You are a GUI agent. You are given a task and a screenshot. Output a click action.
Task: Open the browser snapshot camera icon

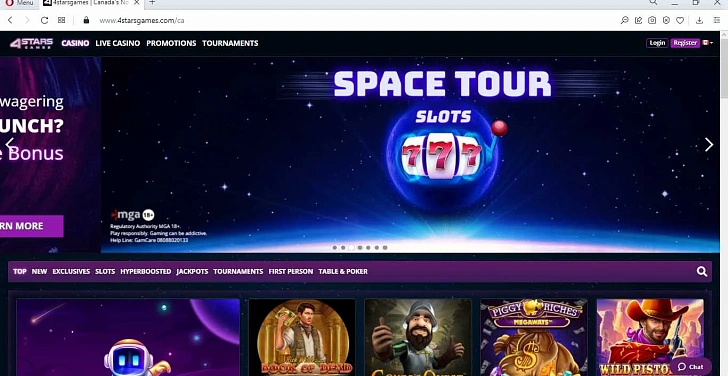[652, 20]
